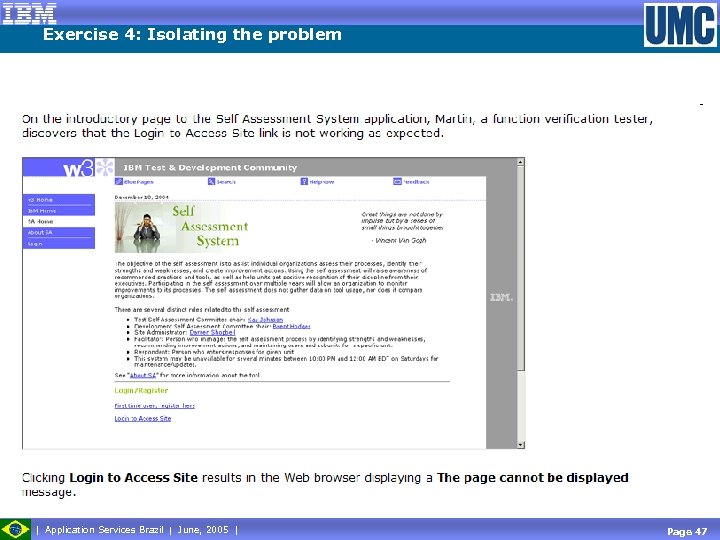Click the scrollbar up arrow of the web page
The height and width of the screenshot is (540, 720).
(520, 162)
